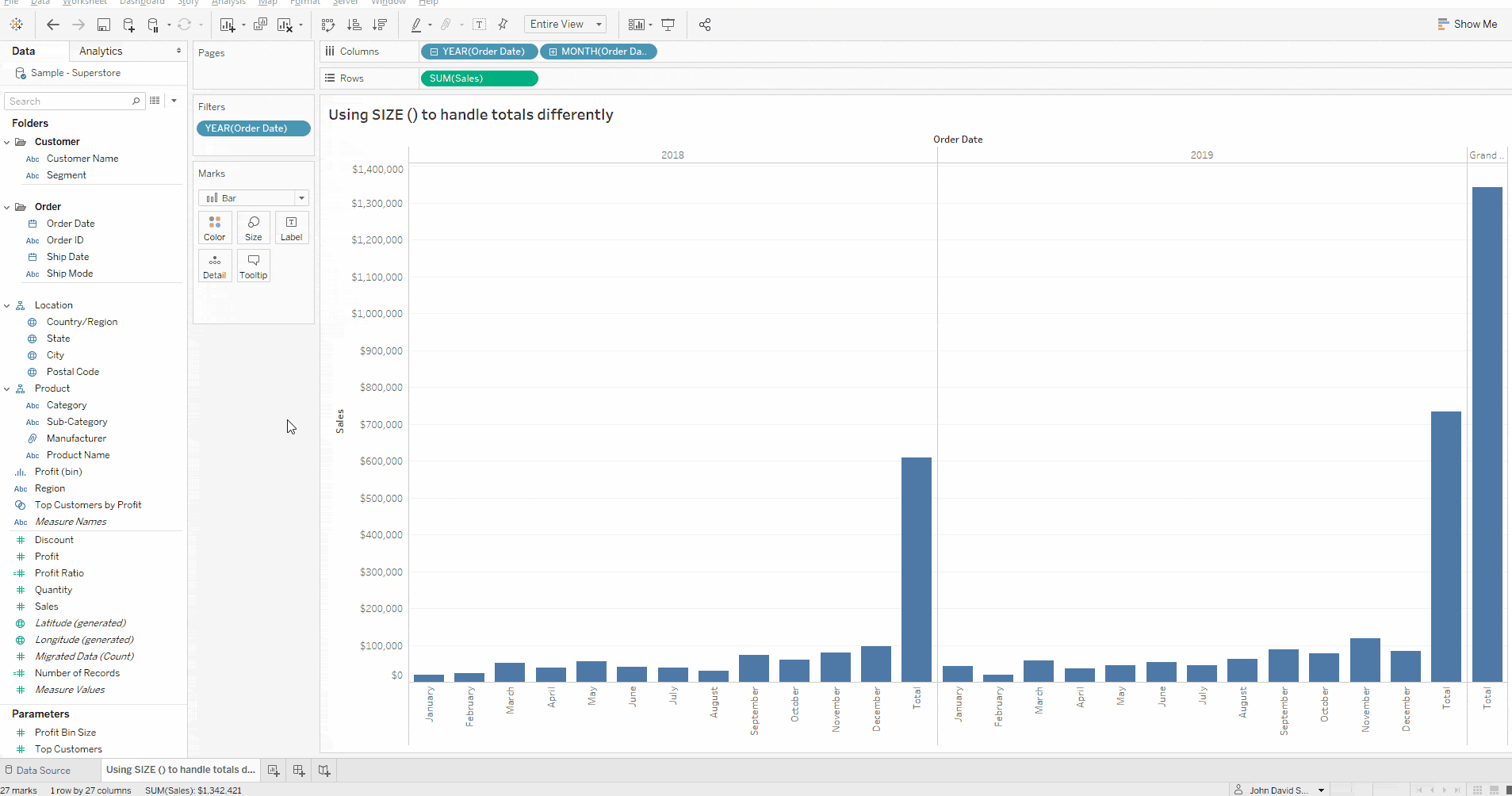Sort descending toolbar icon

pos(380,25)
